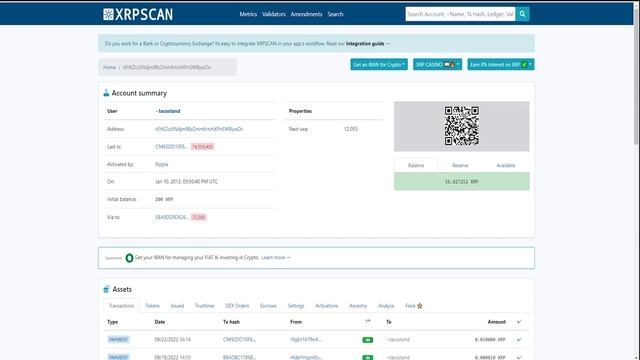Select the Balance tab
Viewport: 640px width, 360px height.
[416, 165]
